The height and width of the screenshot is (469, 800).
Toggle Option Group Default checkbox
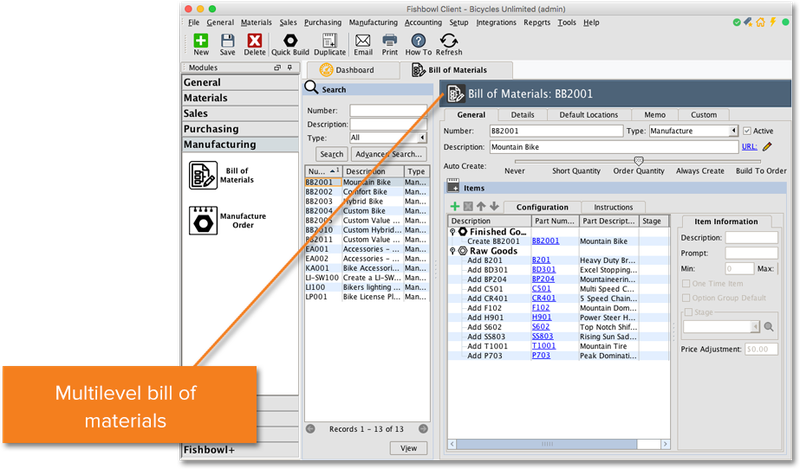point(686,298)
